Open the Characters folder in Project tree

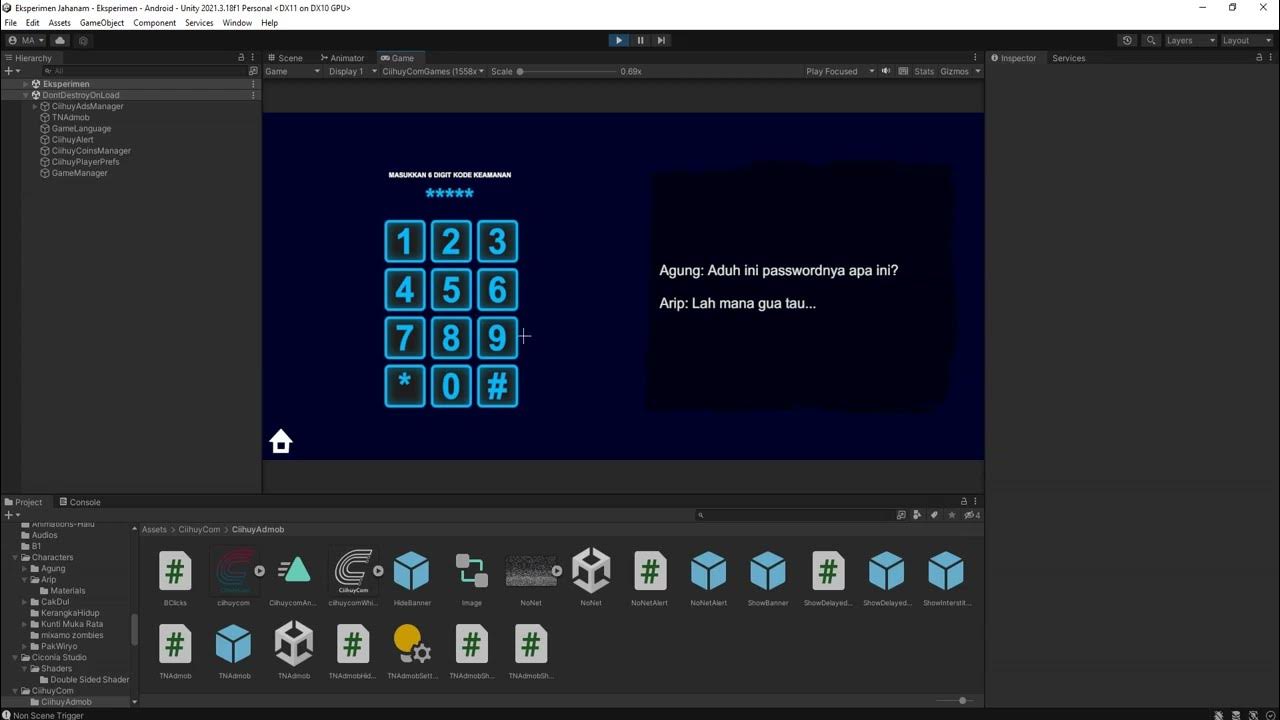pos(52,557)
